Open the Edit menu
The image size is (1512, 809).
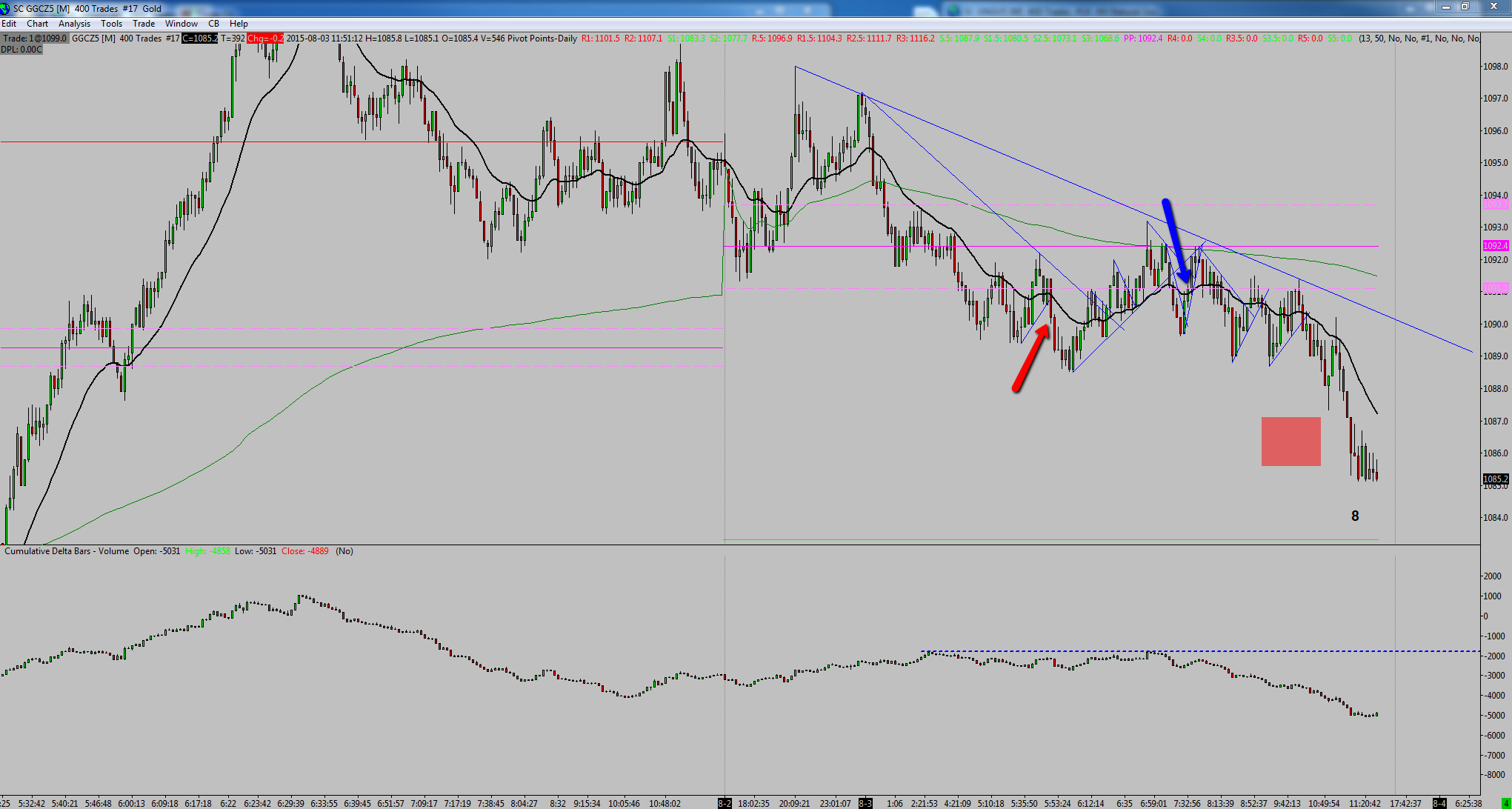tap(9, 24)
